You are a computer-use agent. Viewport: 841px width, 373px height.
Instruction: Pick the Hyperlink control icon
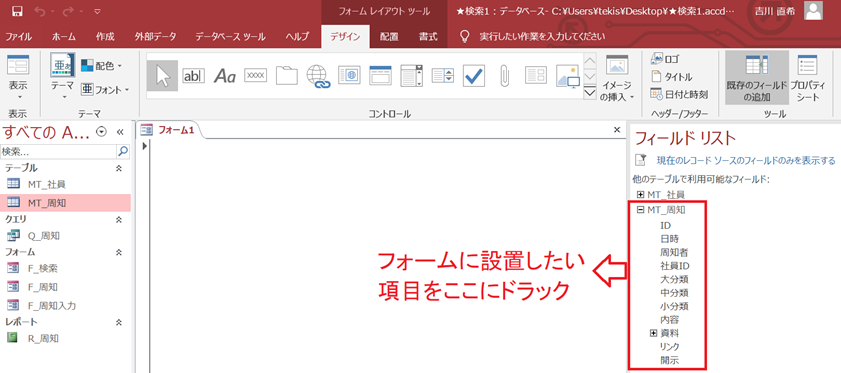click(x=318, y=76)
